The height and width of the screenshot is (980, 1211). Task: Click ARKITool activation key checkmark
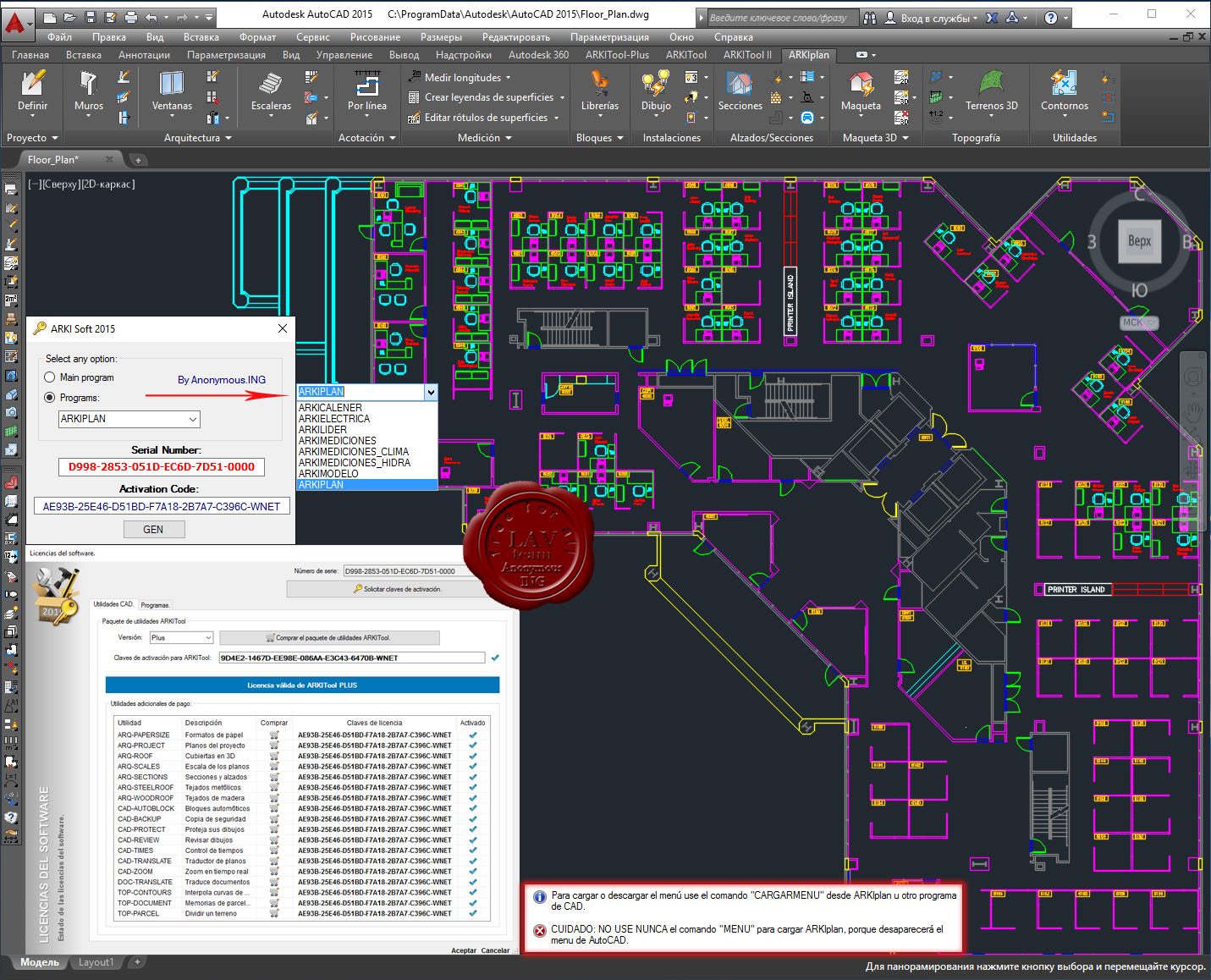click(x=495, y=658)
